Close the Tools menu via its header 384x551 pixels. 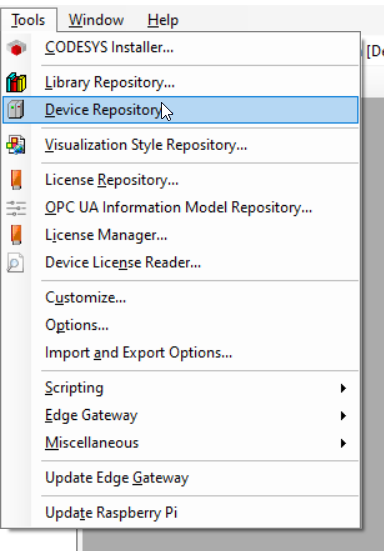click(28, 20)
